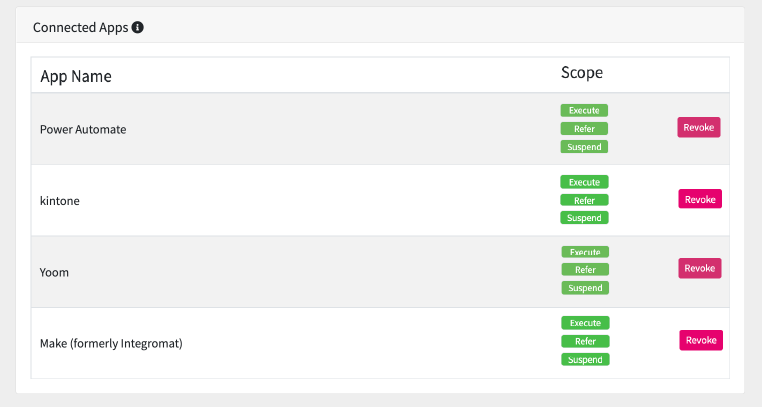762x407 pixels.
Task: Click Power Automate's Suspend scope badge
Action: coord(584,146)
